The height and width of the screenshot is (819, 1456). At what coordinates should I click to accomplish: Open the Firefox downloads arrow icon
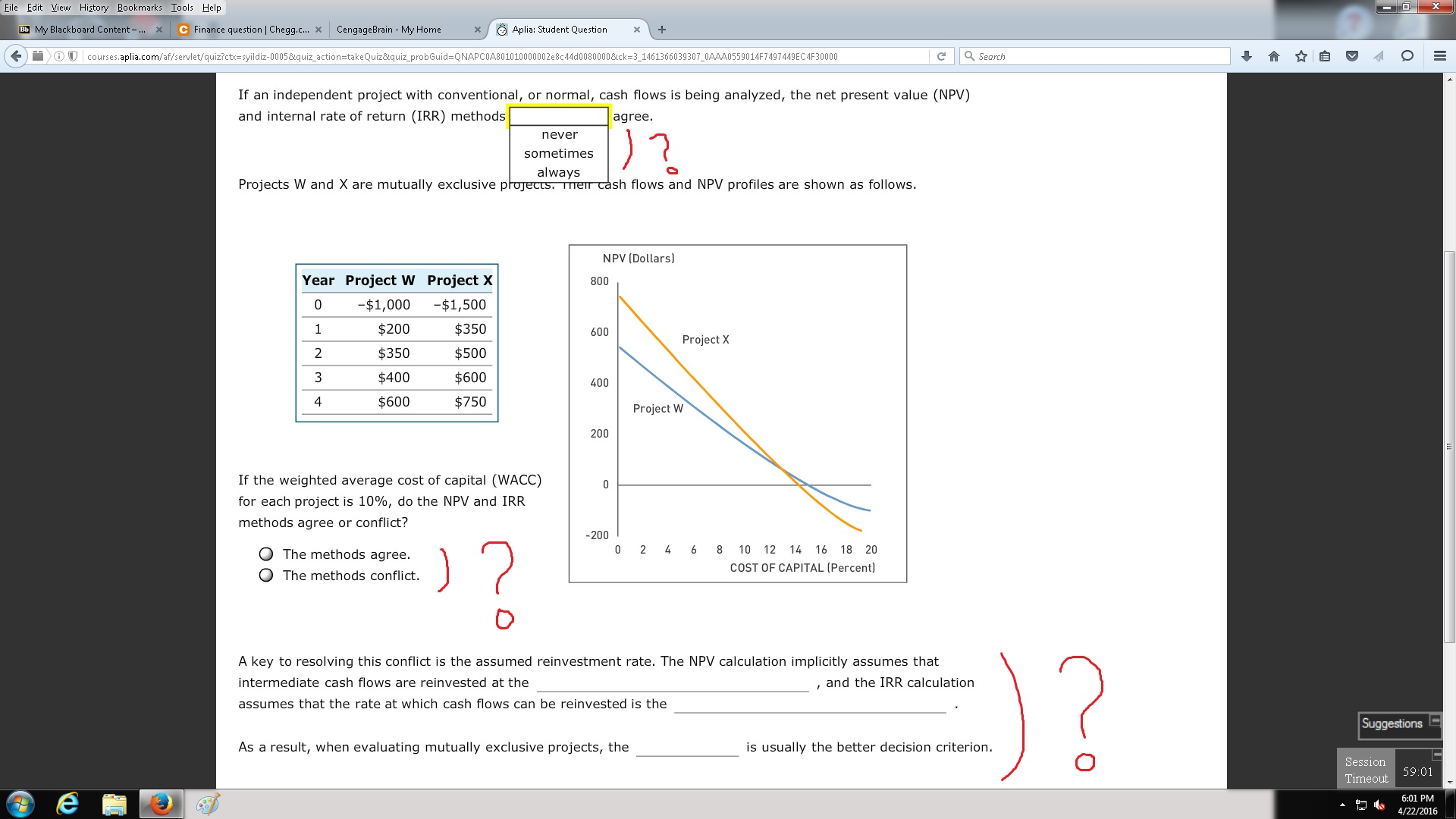[1244, 56]
